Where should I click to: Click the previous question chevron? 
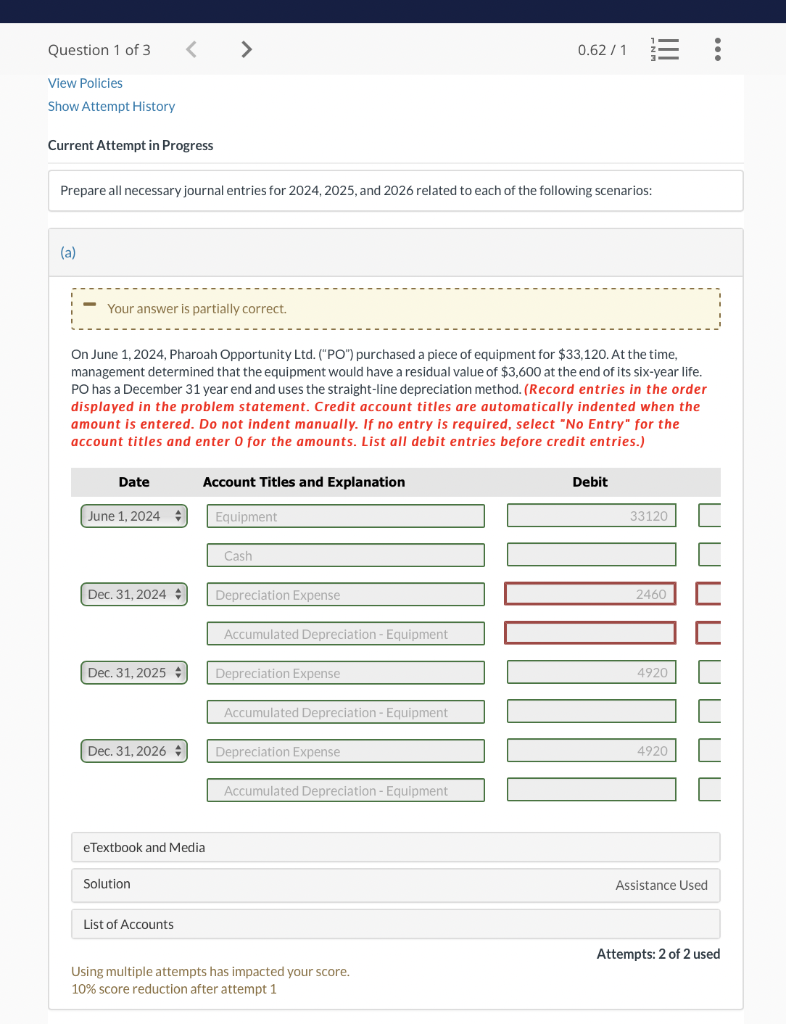191,48
